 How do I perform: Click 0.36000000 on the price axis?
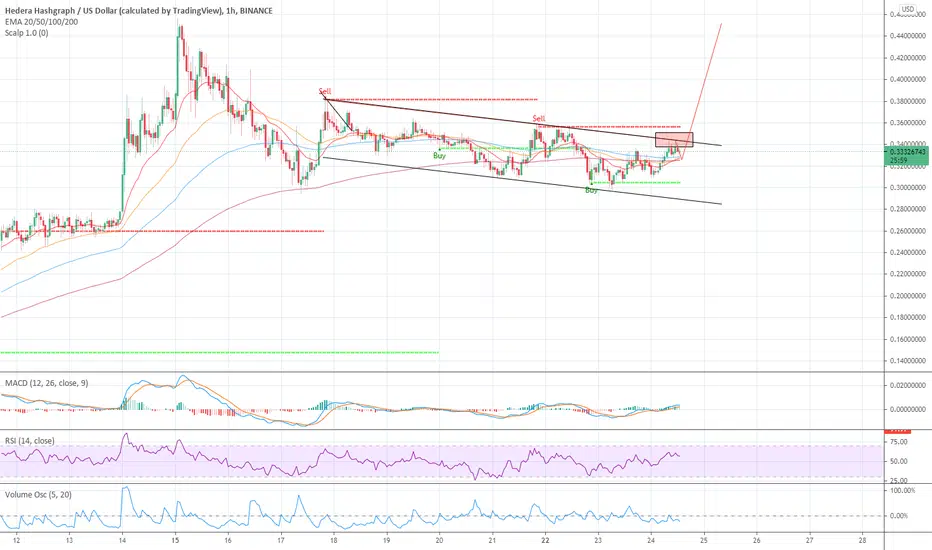[908, 123]
